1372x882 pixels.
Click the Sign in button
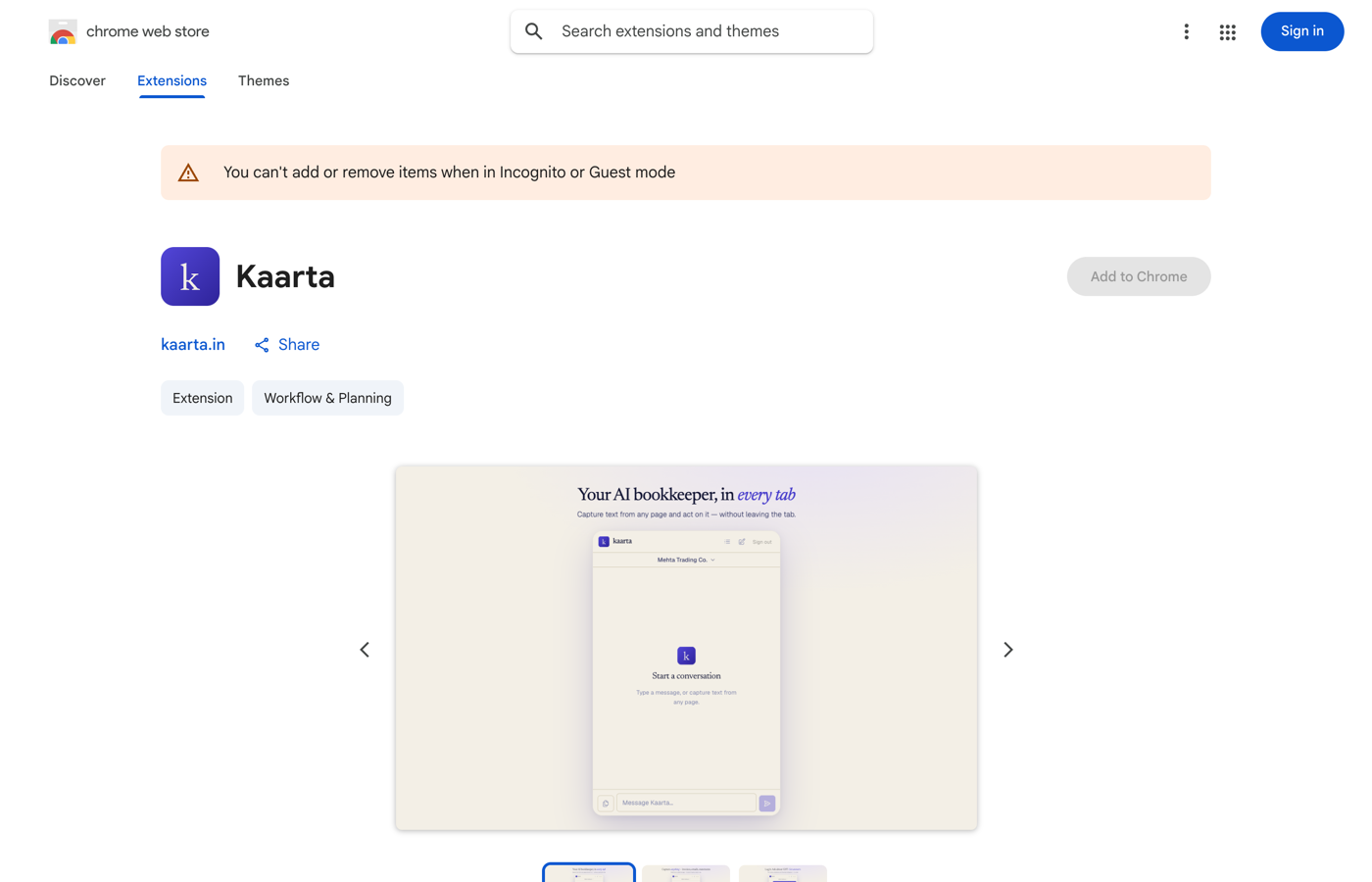1301,31
